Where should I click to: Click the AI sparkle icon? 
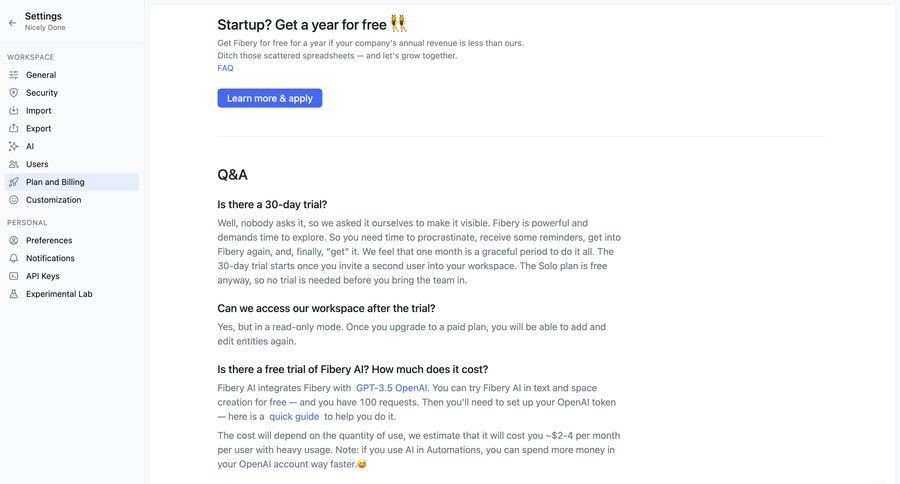click(14, 146)
